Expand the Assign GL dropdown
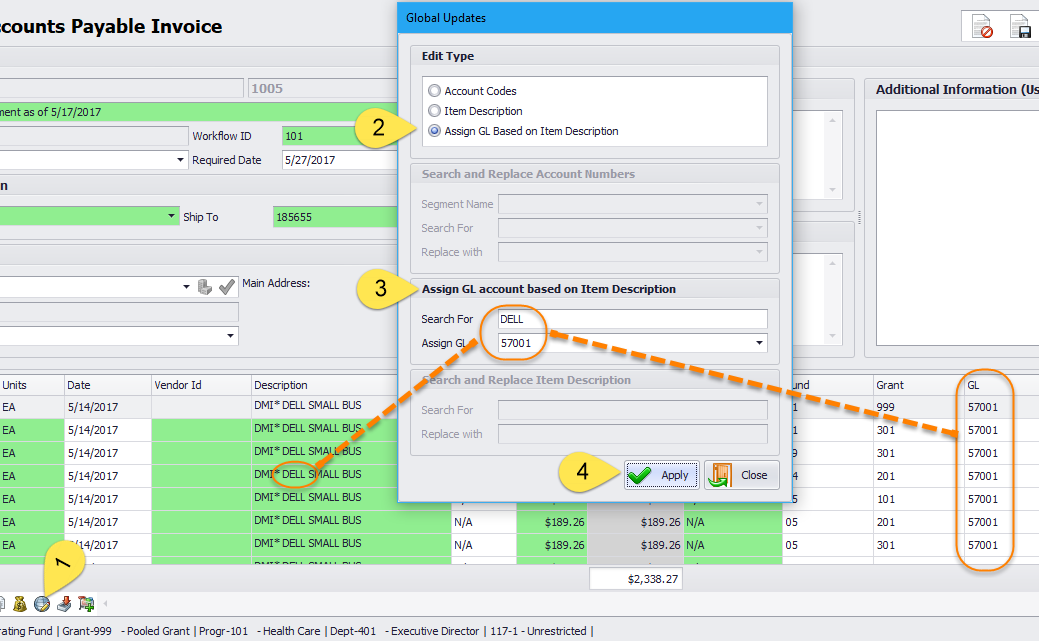 click(759, 344)
